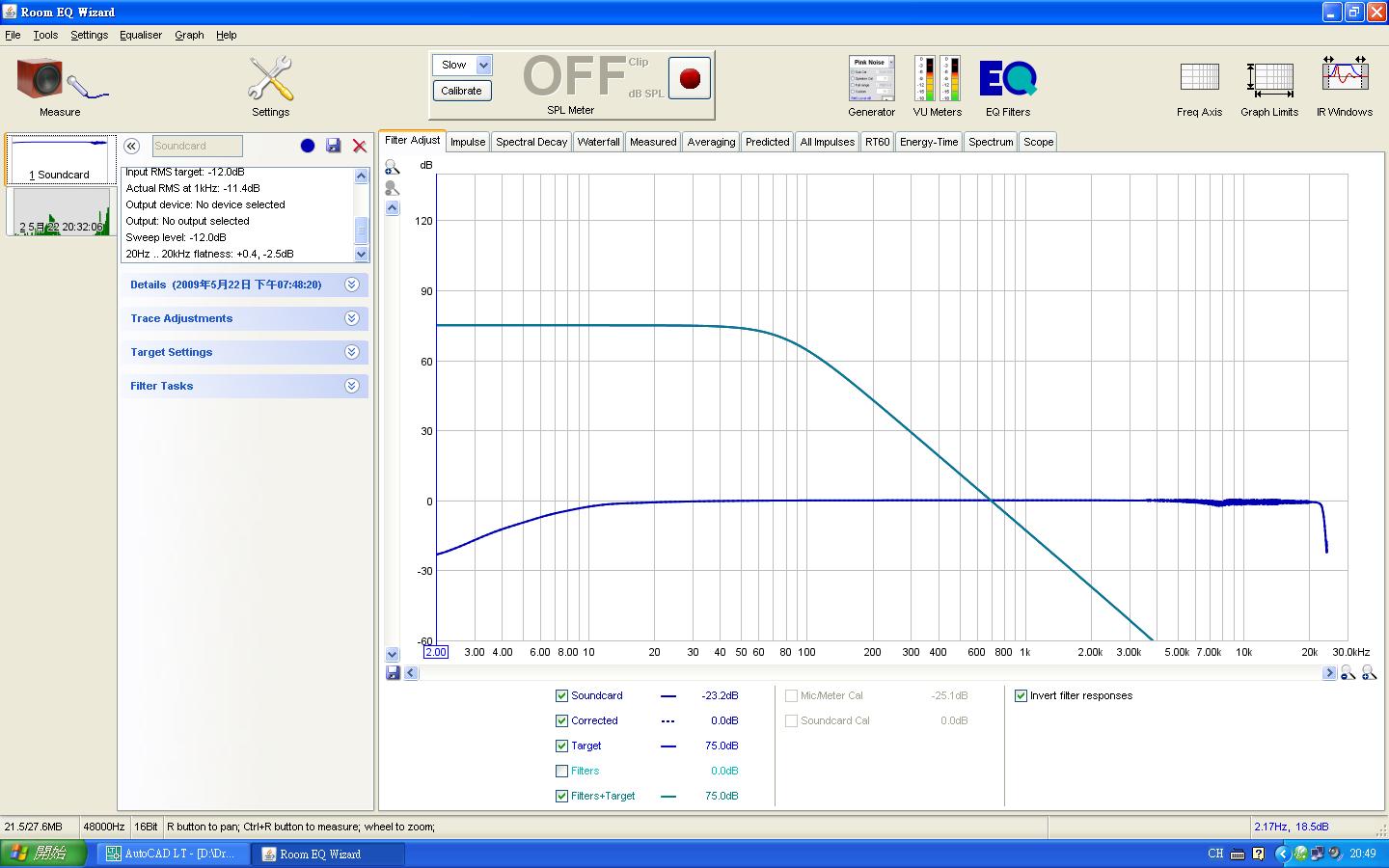Delete measurement with red X icon
This screenshot has height=868, width=1389.
360,146
